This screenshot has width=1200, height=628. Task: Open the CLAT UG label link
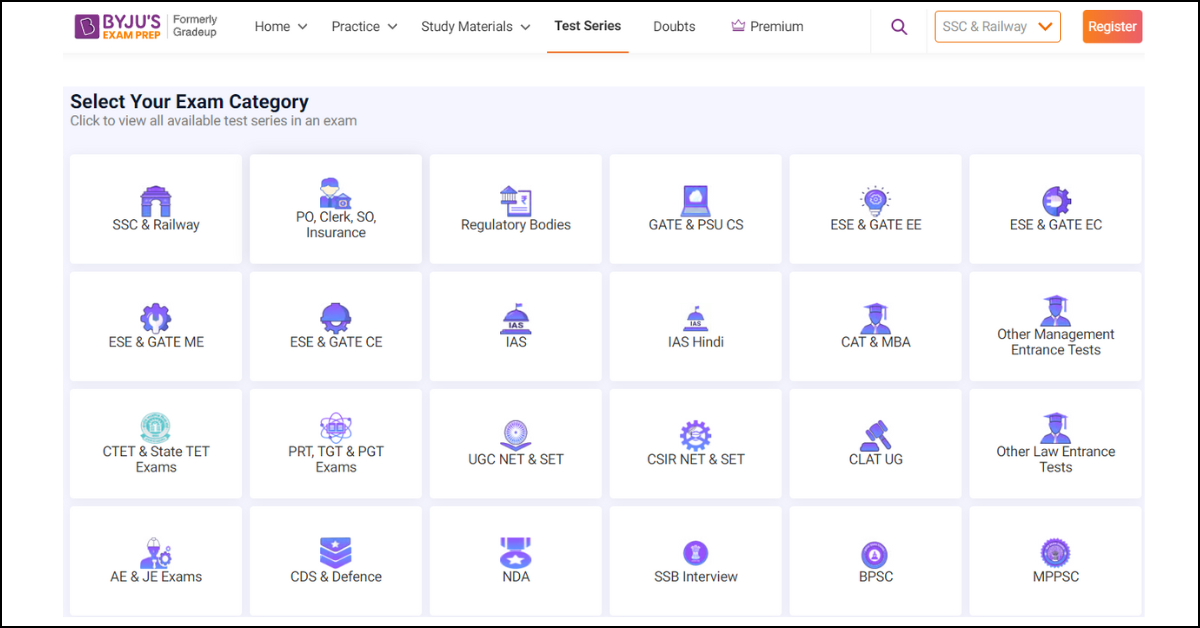pos(876,459)
